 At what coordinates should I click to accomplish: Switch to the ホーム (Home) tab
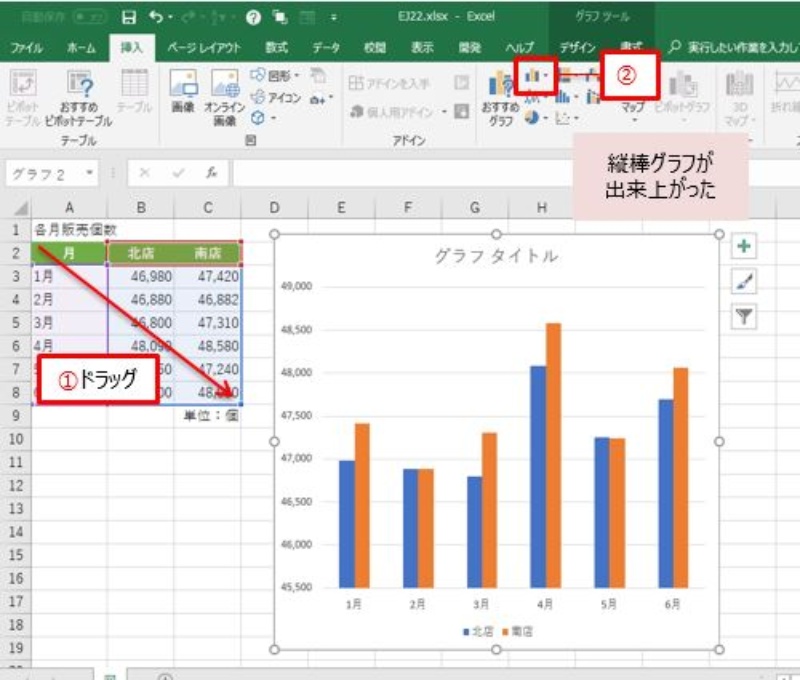click(x=81, y=47)
